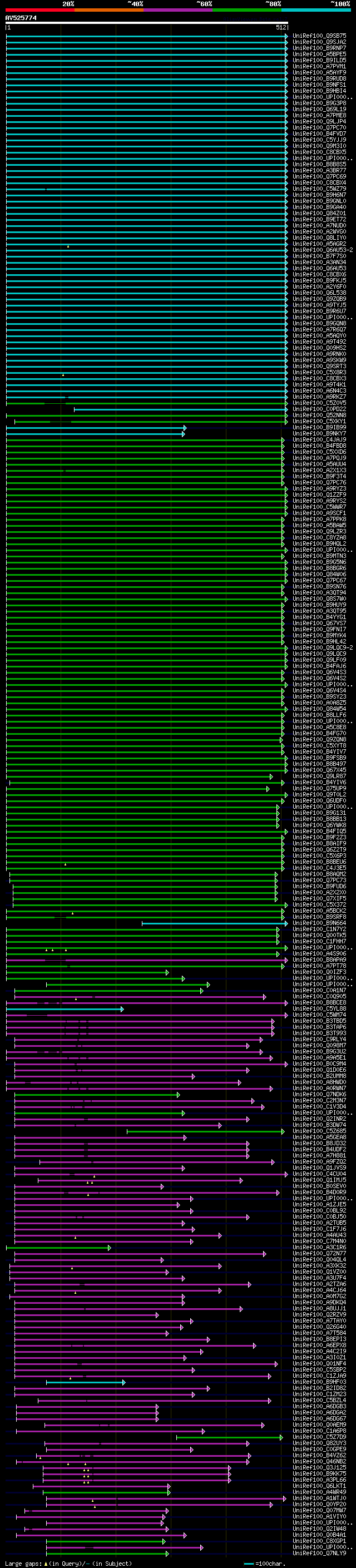This screenshot has height=1568, width=356.
Task: Select hit UniRef100_B9HF03
Action: point(319,1382)
